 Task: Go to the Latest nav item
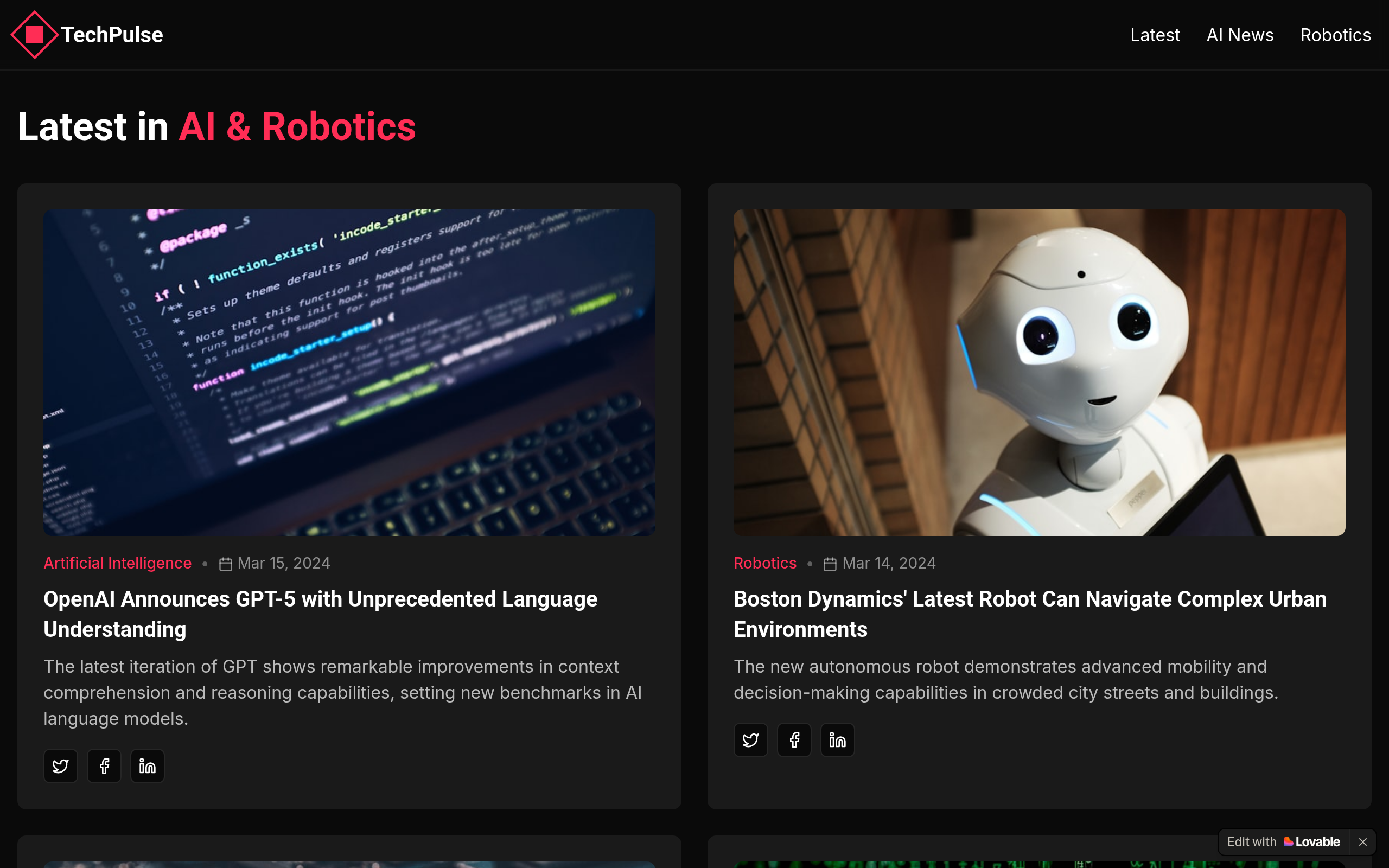(x=1155, y=35)
